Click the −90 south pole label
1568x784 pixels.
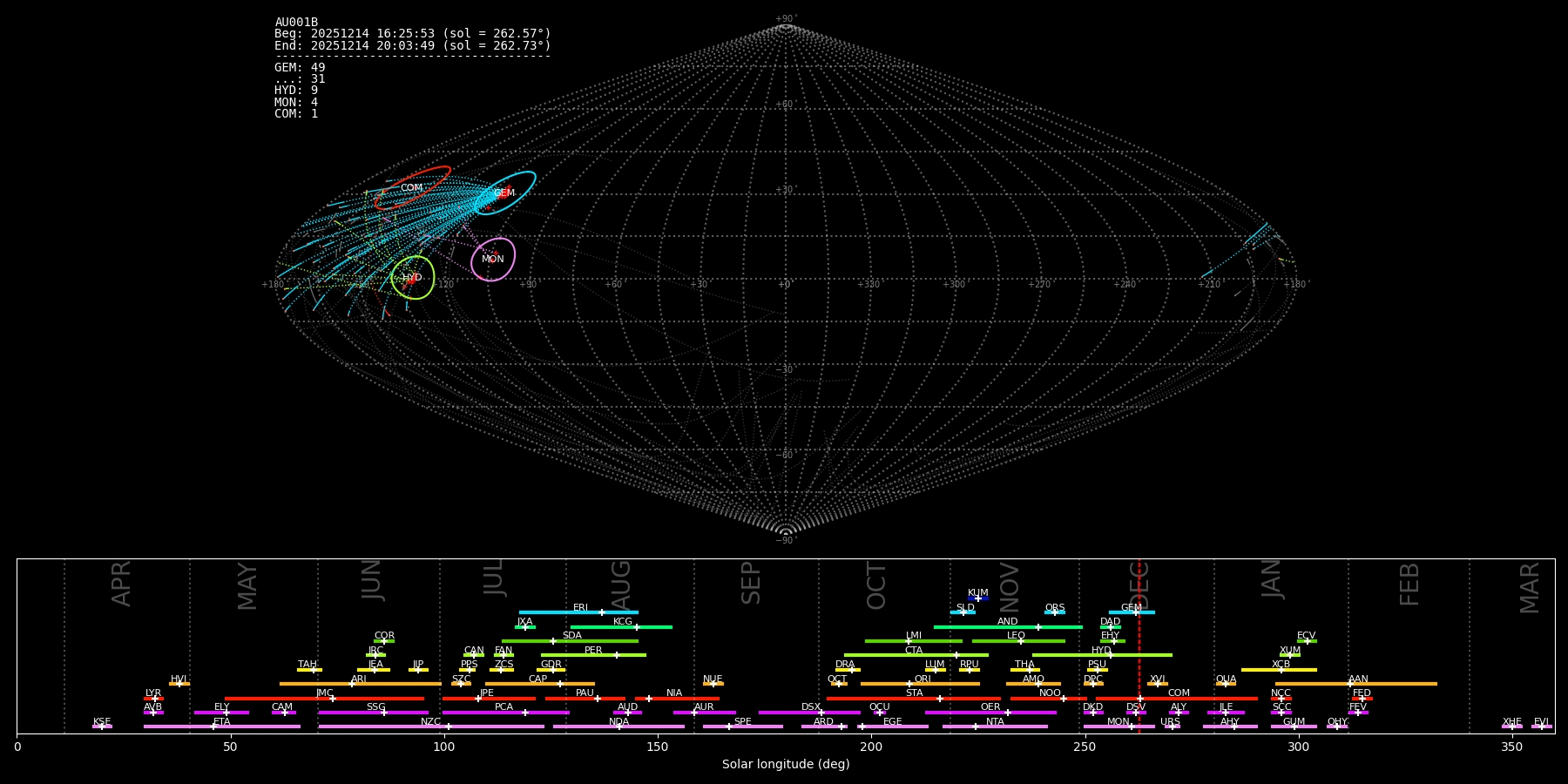(x=786, y=540)
